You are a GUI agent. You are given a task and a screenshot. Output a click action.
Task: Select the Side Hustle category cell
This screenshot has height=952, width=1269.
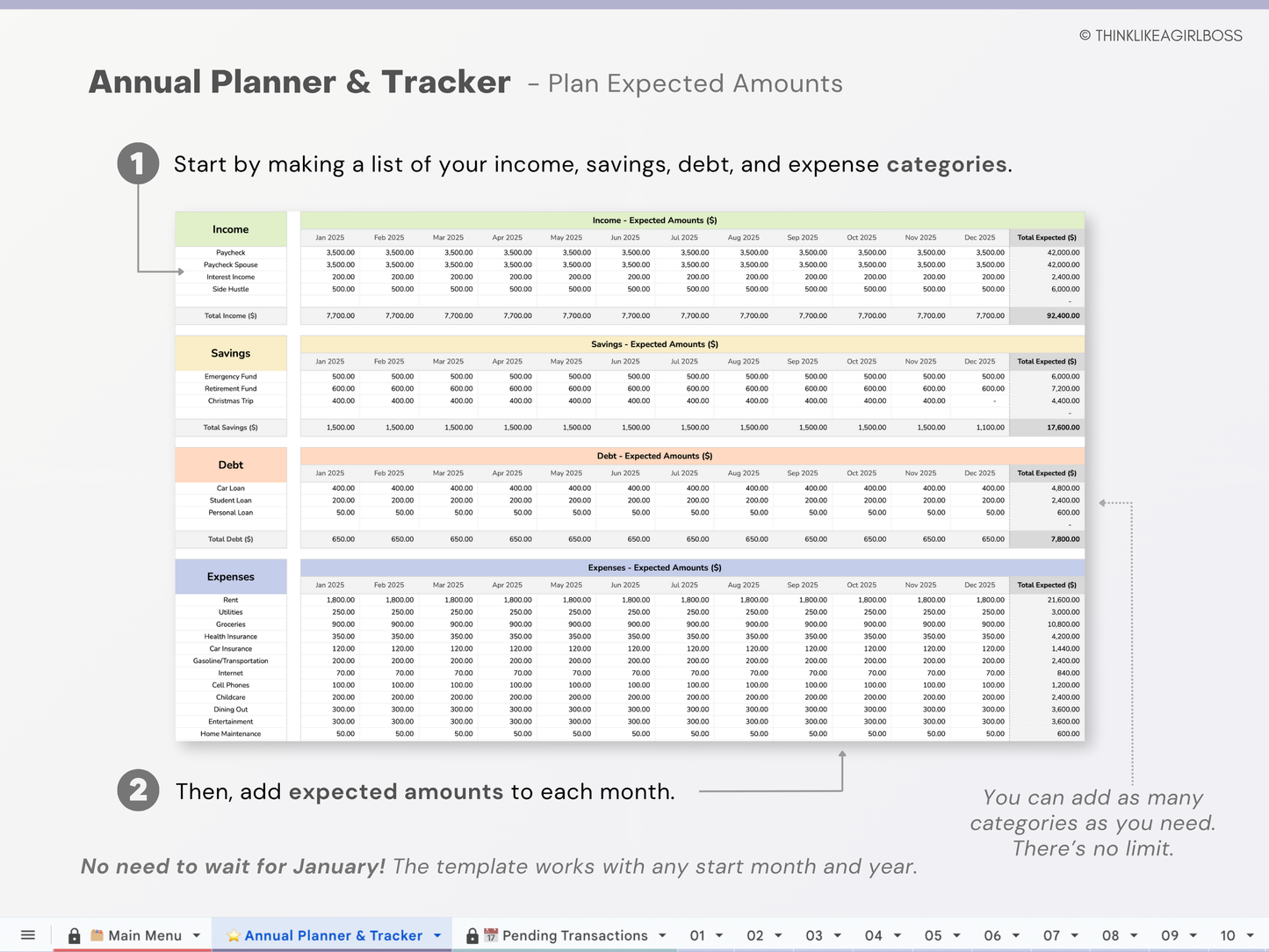(x=230, y=289)
